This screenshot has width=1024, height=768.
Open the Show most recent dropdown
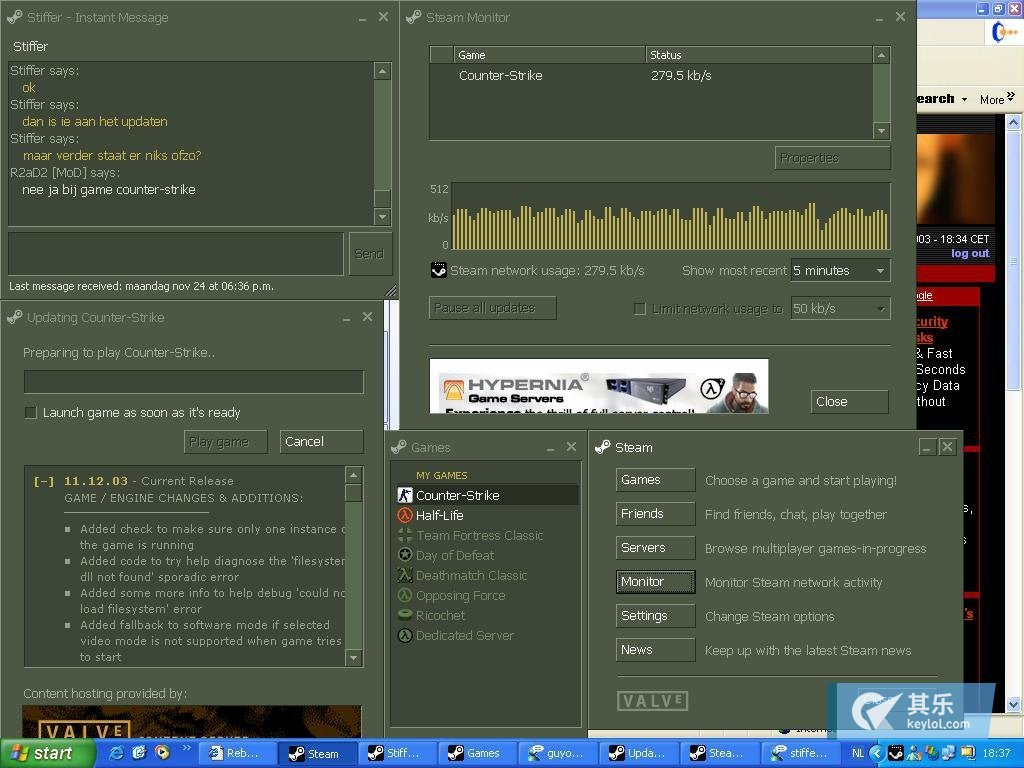point(839,271)
